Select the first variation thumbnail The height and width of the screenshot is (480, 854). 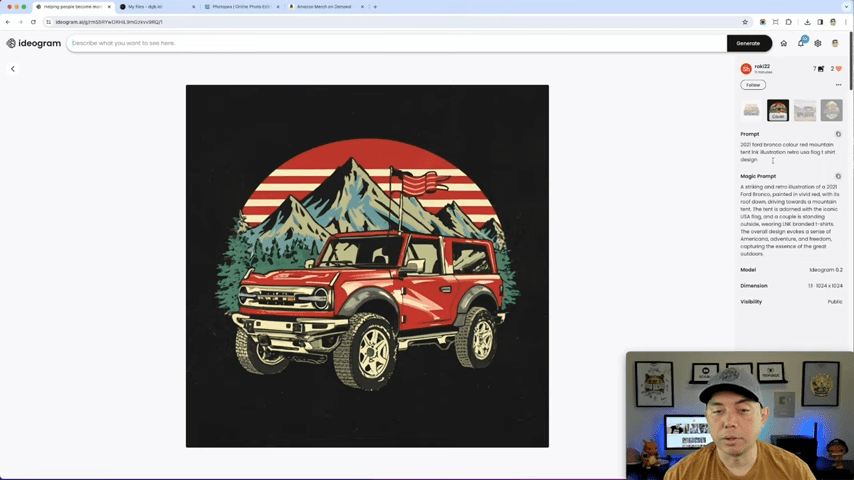tap(751, 110)
